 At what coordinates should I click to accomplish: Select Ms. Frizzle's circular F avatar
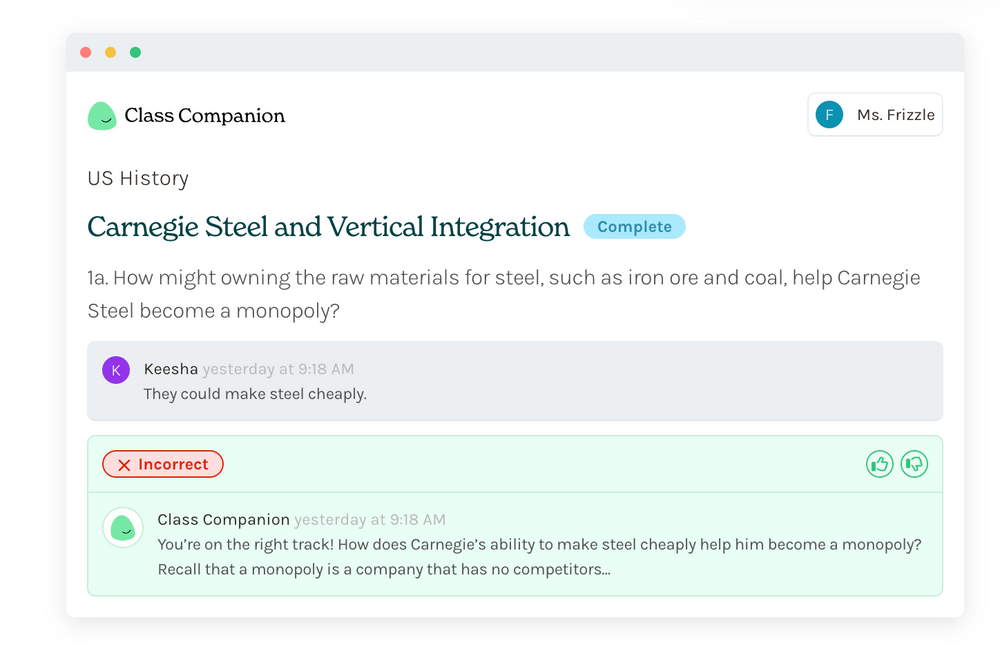pos(828,114)
